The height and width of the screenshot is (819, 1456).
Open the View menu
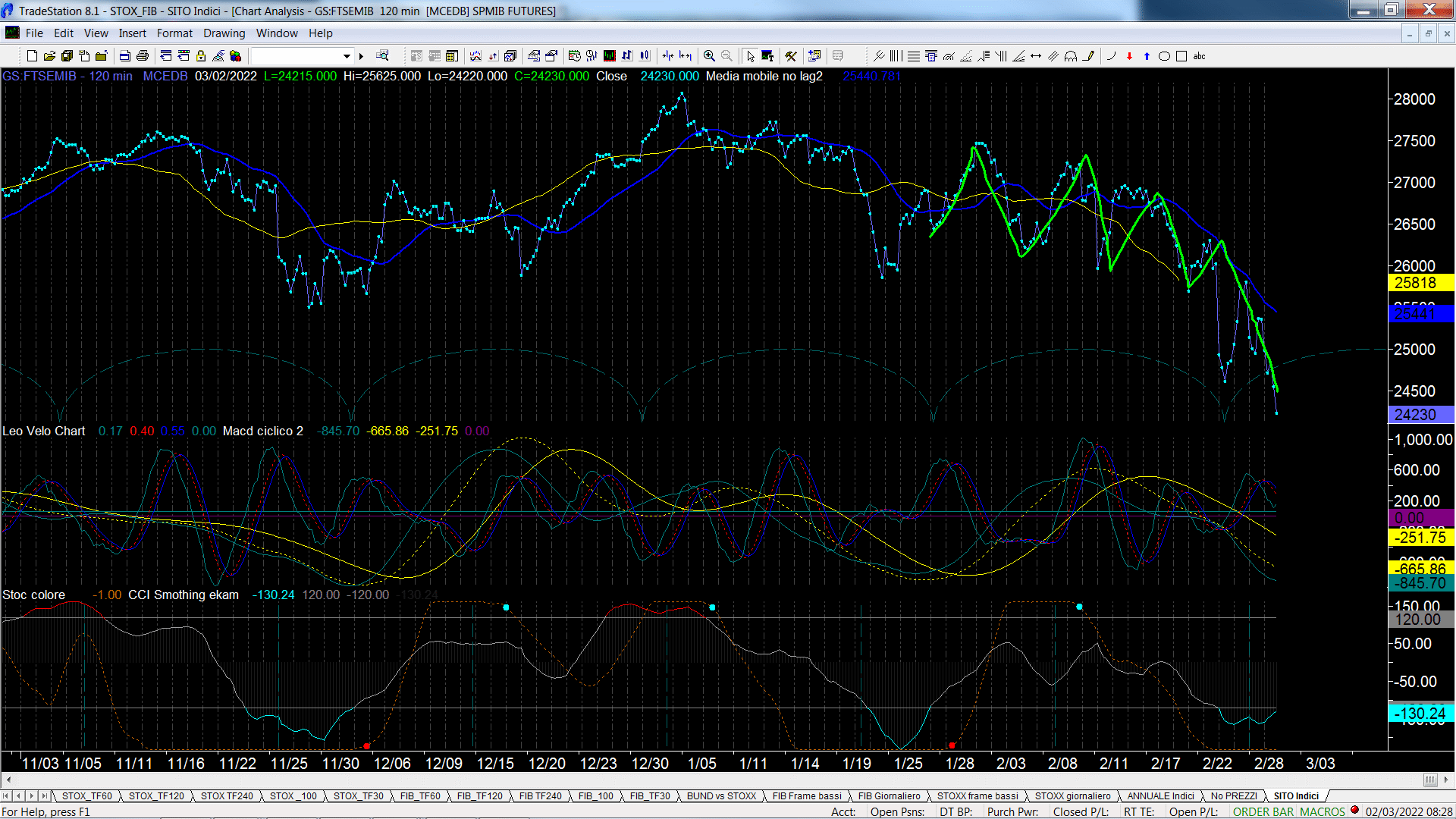pos(96,33)
